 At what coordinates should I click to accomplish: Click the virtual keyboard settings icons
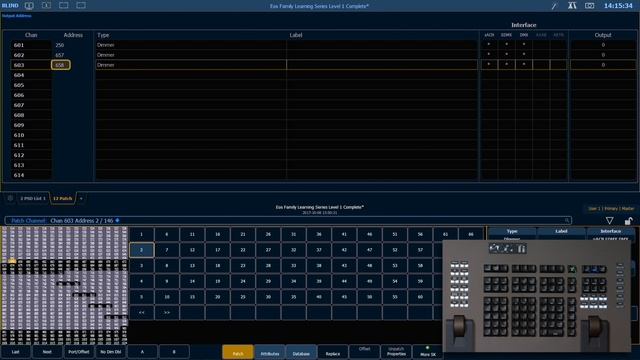(508, 248)
